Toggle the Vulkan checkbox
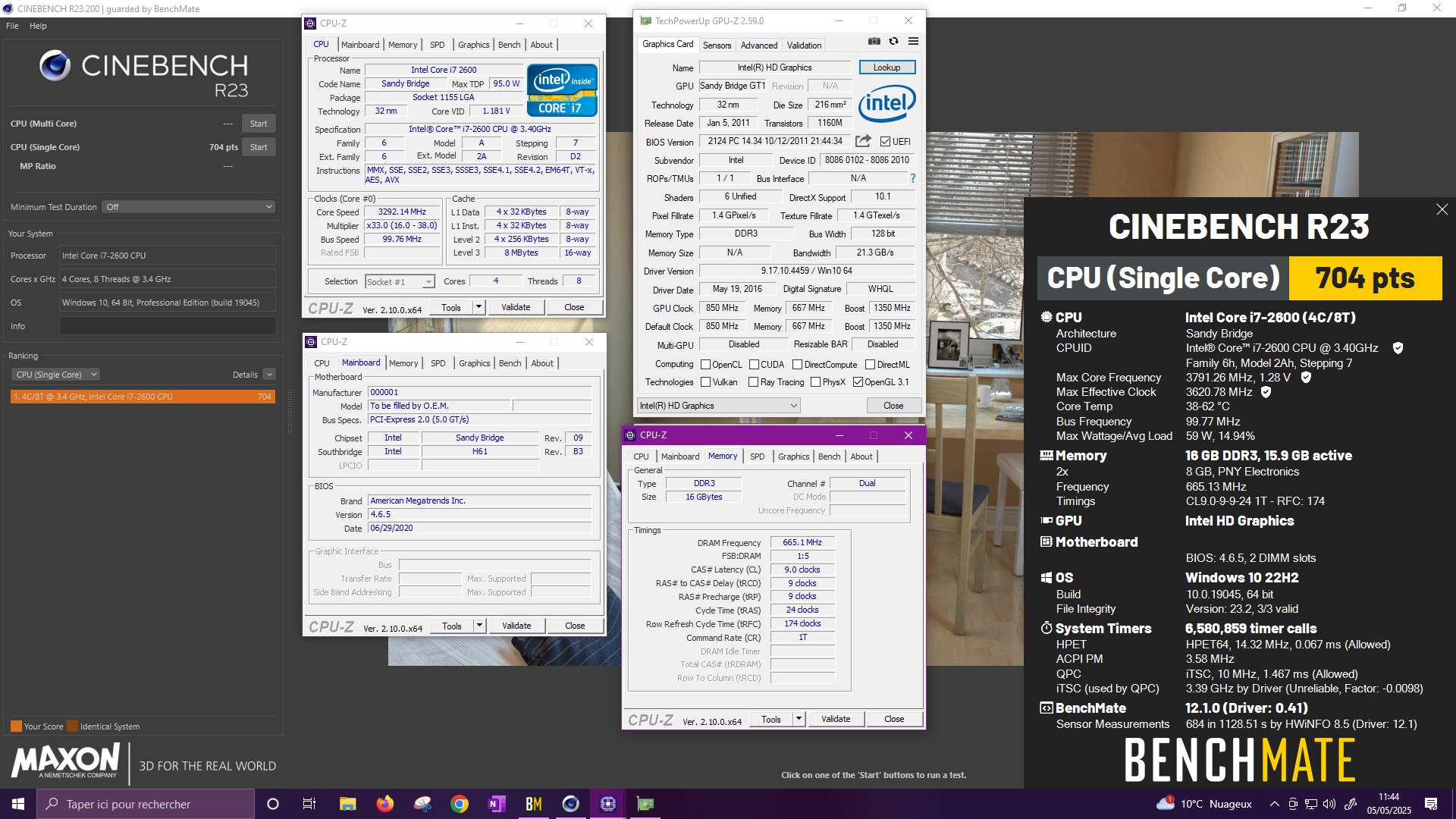1456x819 pixels. [705, 382]
